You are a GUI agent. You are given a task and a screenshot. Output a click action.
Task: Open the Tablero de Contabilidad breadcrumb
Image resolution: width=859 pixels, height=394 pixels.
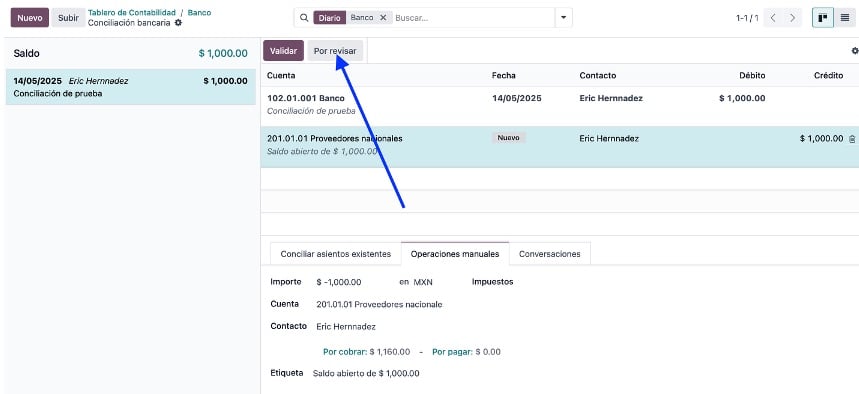132,12
